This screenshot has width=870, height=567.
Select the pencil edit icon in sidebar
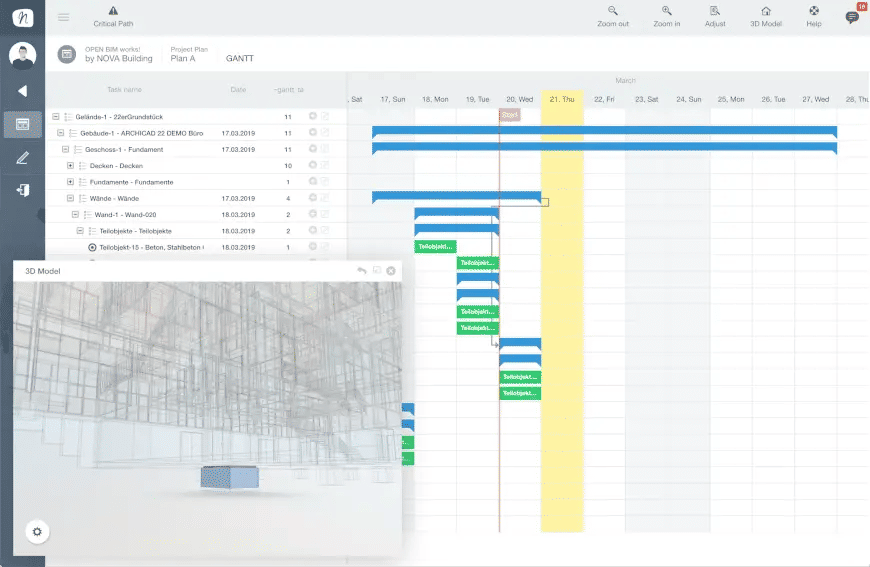point(22,158)
